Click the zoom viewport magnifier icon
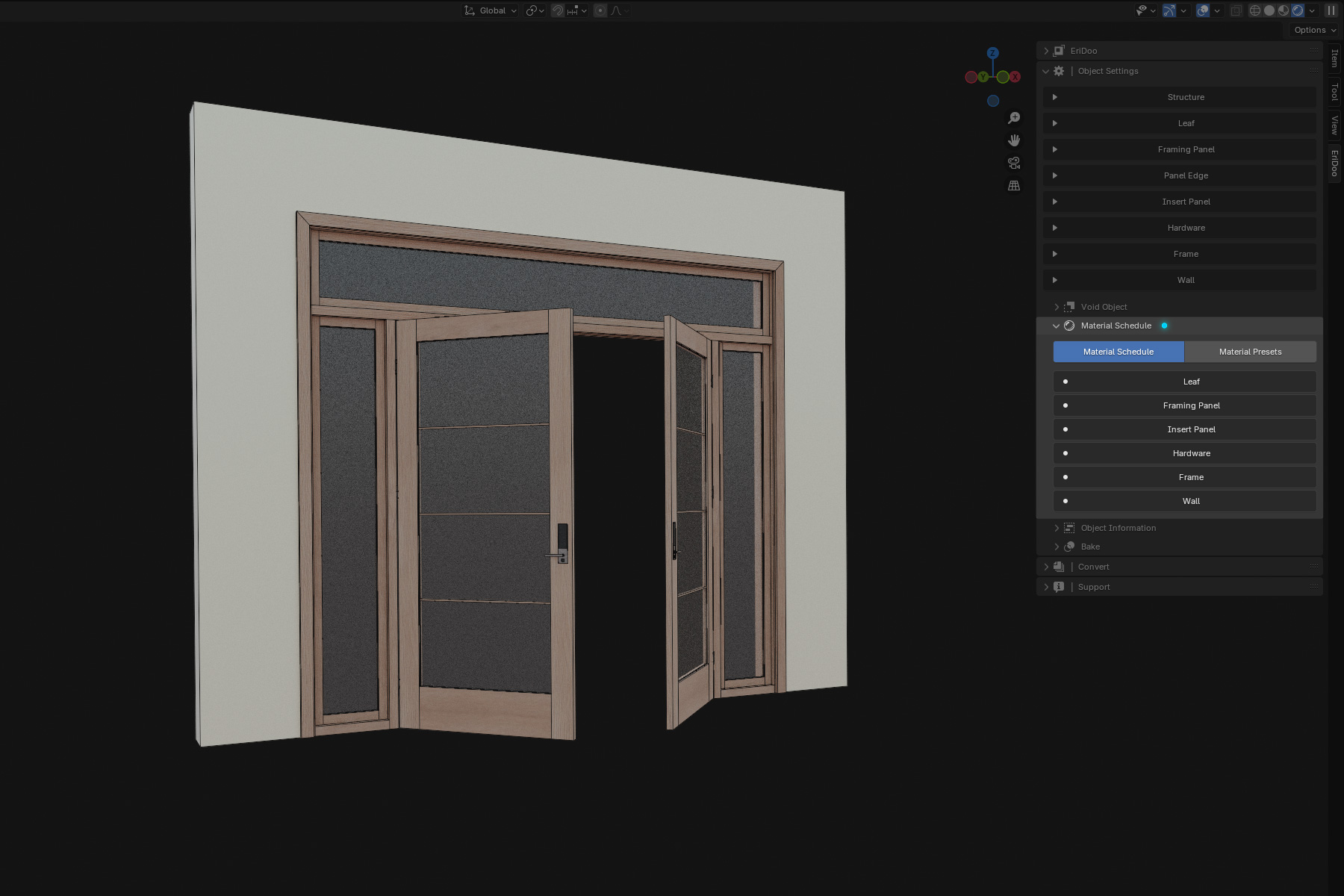The image size is (1344, 896). pos(1014,118)
